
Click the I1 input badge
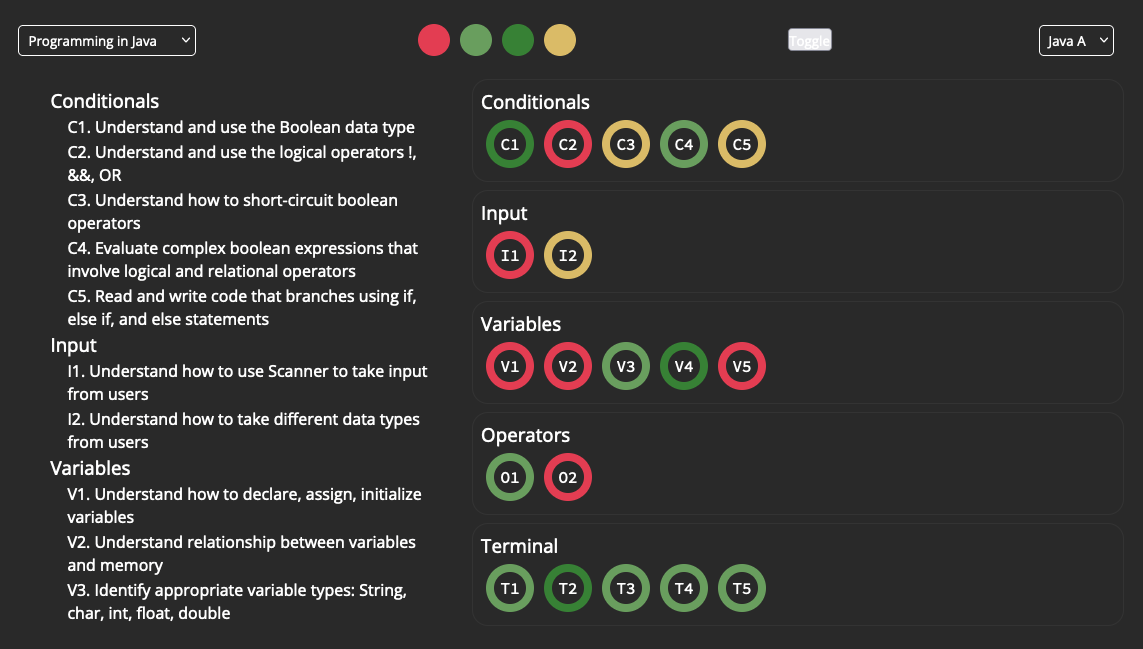point(510,255)
